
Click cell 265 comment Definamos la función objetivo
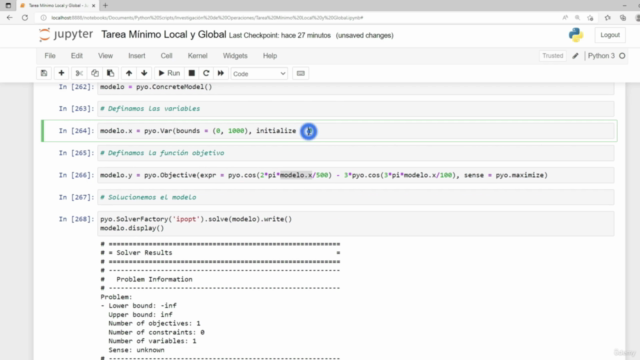pyautogui.click(x=356, y=153)
